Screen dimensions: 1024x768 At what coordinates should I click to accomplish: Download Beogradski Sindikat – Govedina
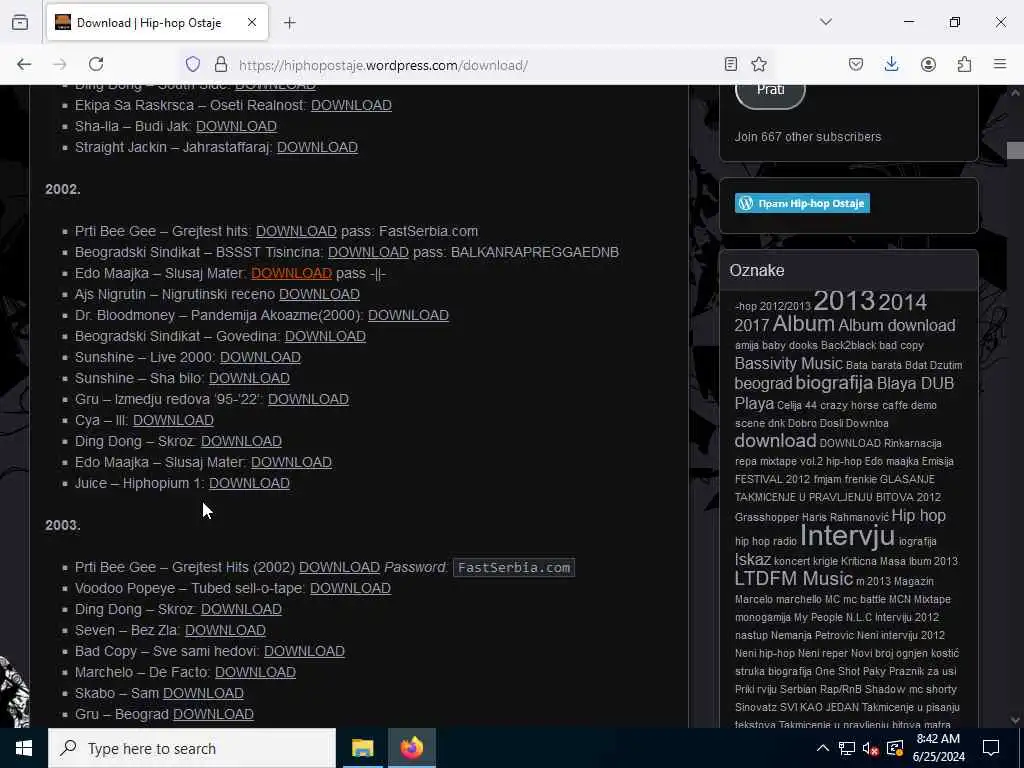point(325,336)
